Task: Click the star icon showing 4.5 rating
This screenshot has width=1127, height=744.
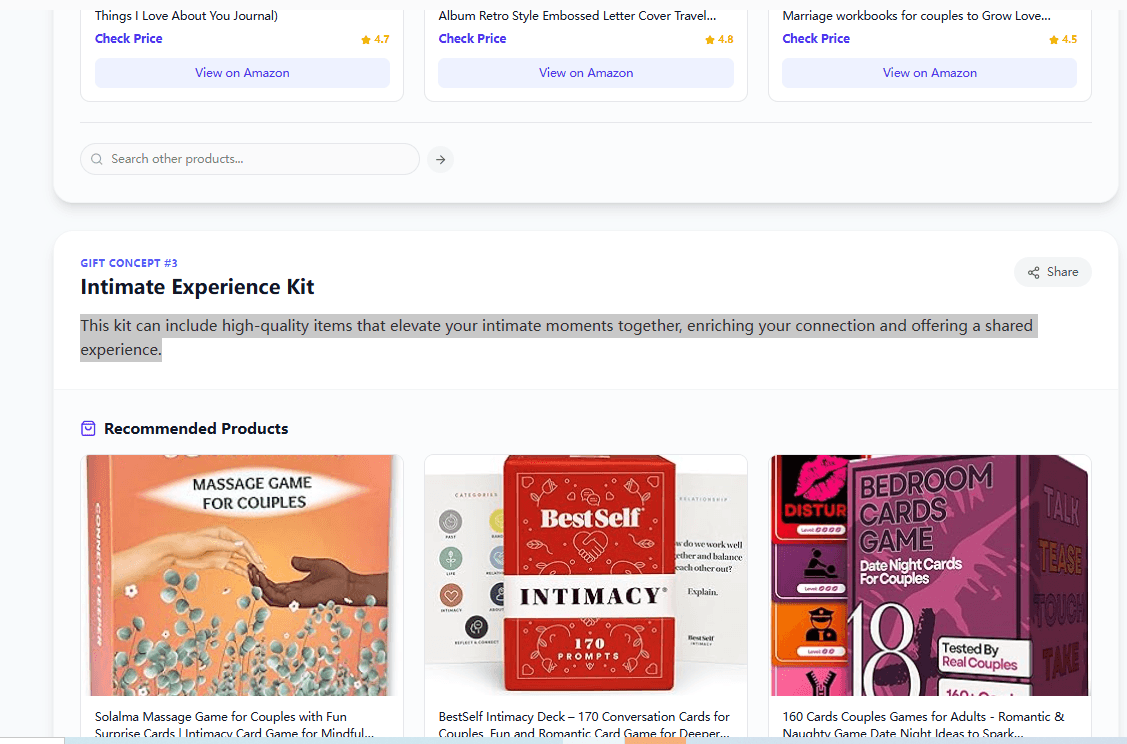Action: pyautogui.click(x=1054, y=39)
